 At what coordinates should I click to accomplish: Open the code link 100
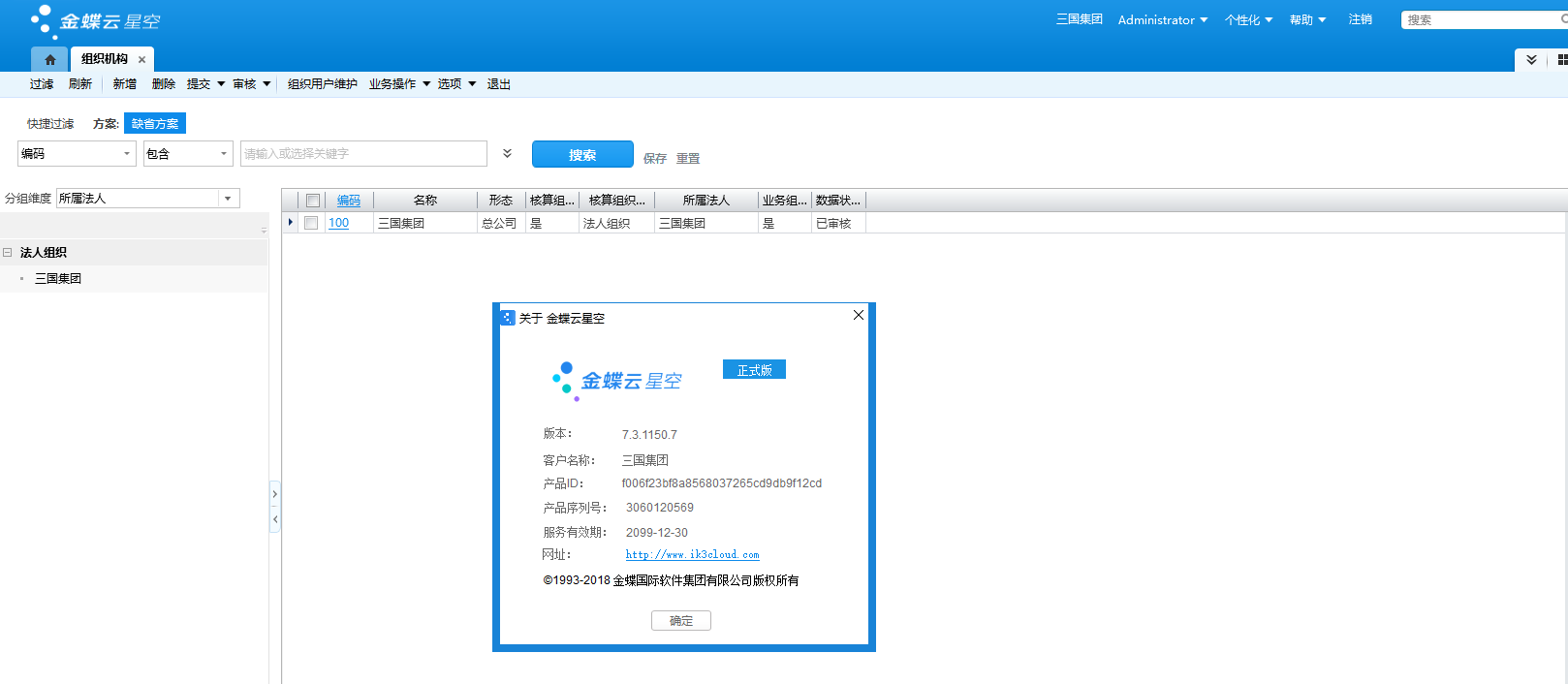click(338, 223)
